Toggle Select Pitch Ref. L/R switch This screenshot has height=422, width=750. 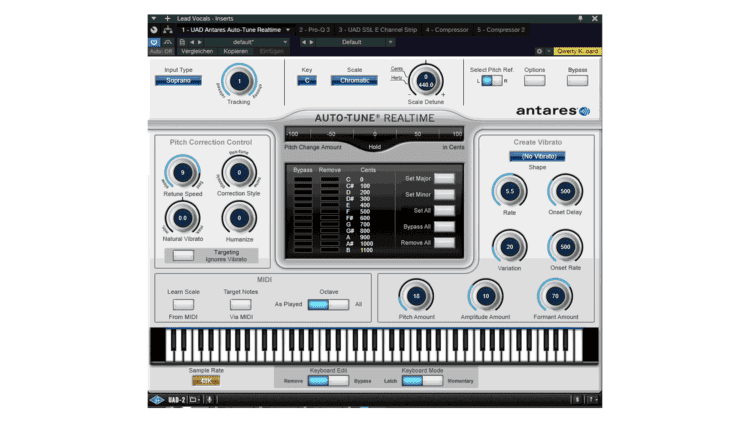(x=492, y=81)
